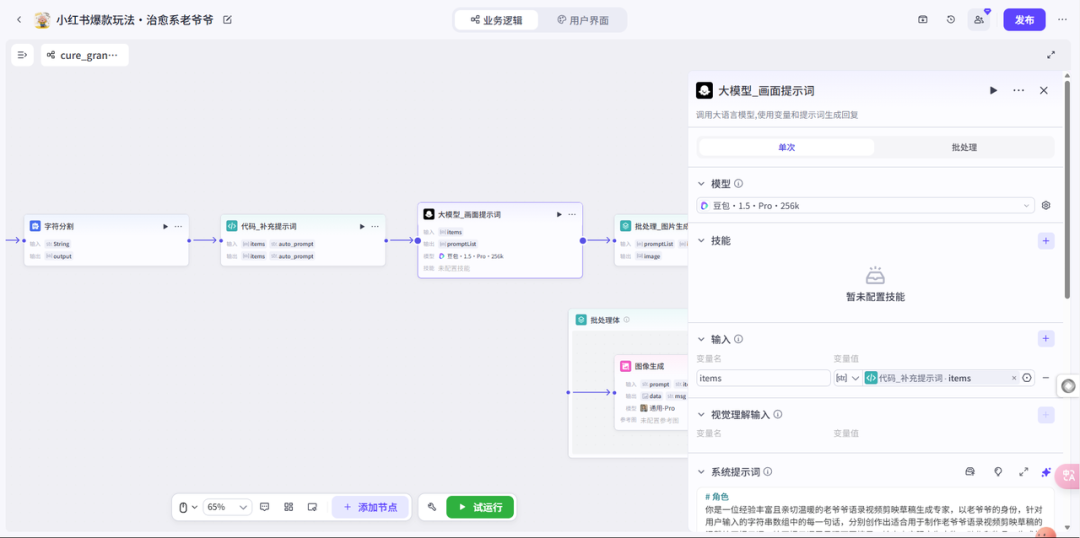Click the 批处理体 info icon
Screen dimensions: 1080x538
627,320
